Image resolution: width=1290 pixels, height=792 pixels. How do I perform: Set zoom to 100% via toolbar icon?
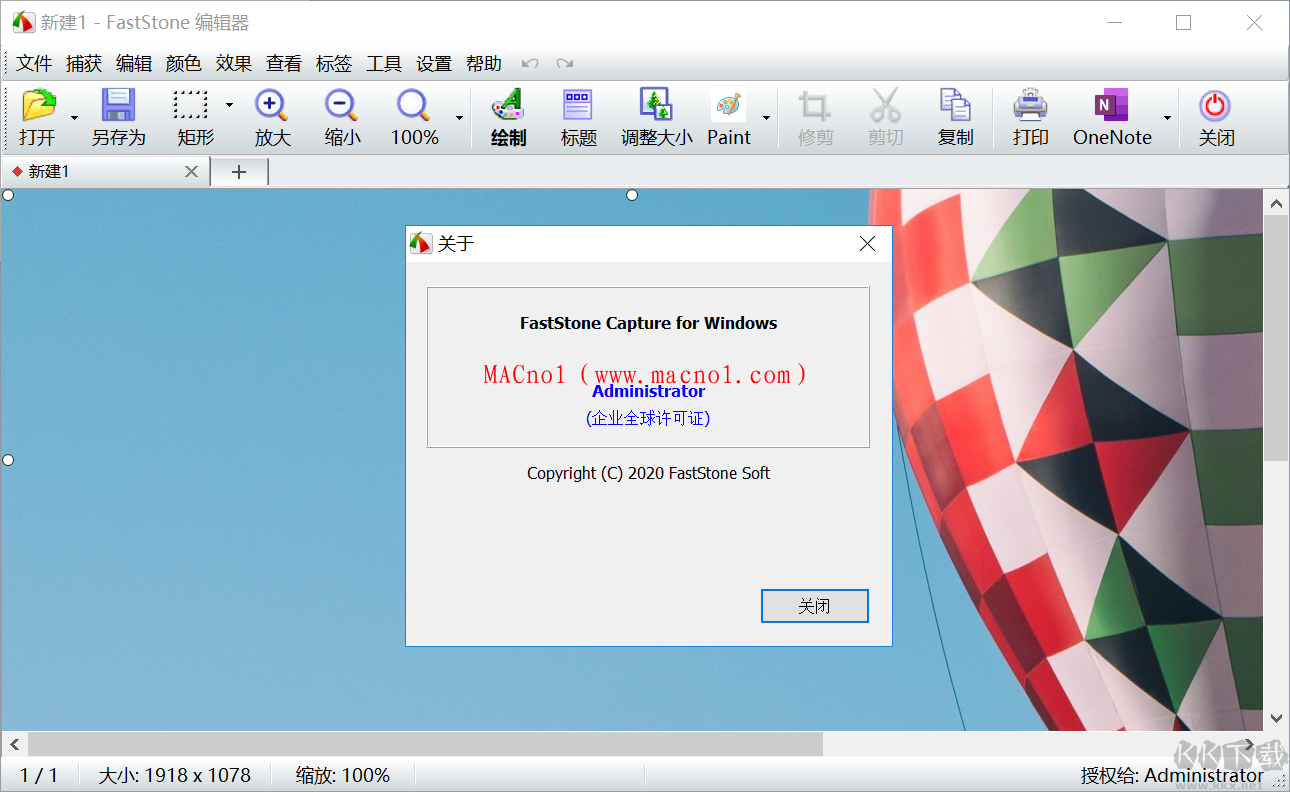(413, 105)
